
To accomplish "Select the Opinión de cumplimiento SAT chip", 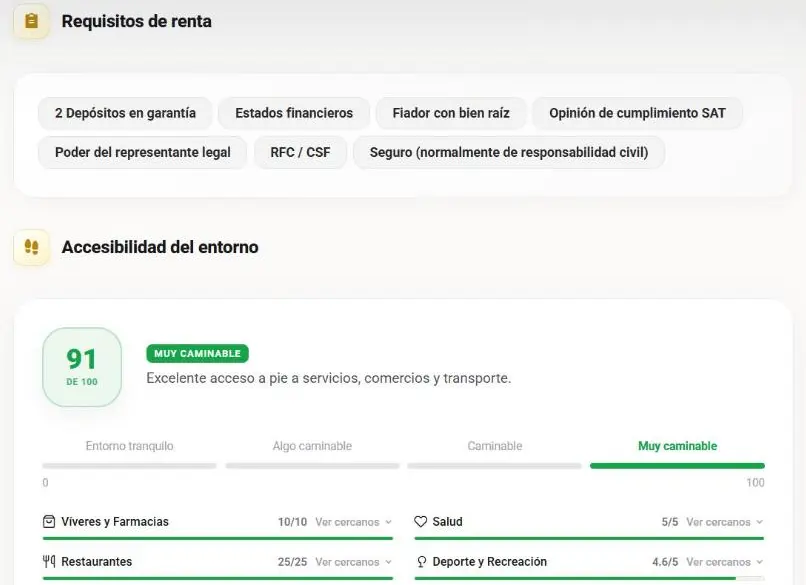I will click(x=637, y=113).
